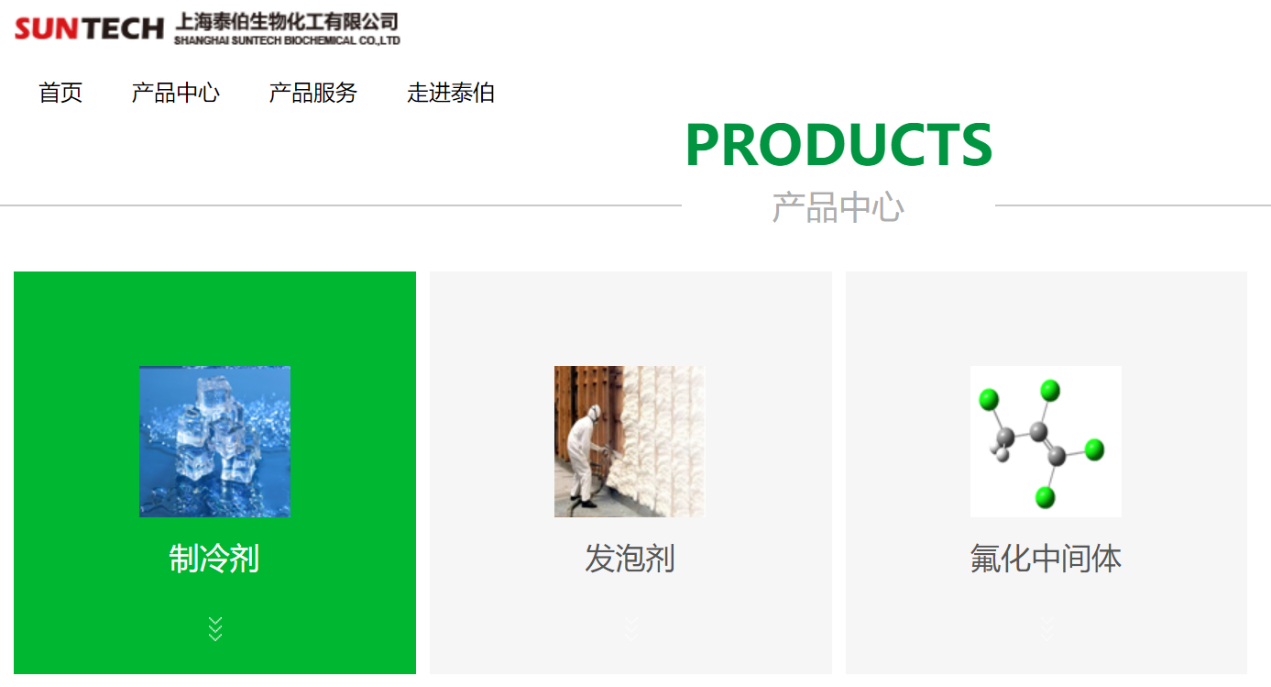Open the 产品中心 navigation menu item
The height and width of the screenshot is (687, 1271).
click(x=175, y=93)
